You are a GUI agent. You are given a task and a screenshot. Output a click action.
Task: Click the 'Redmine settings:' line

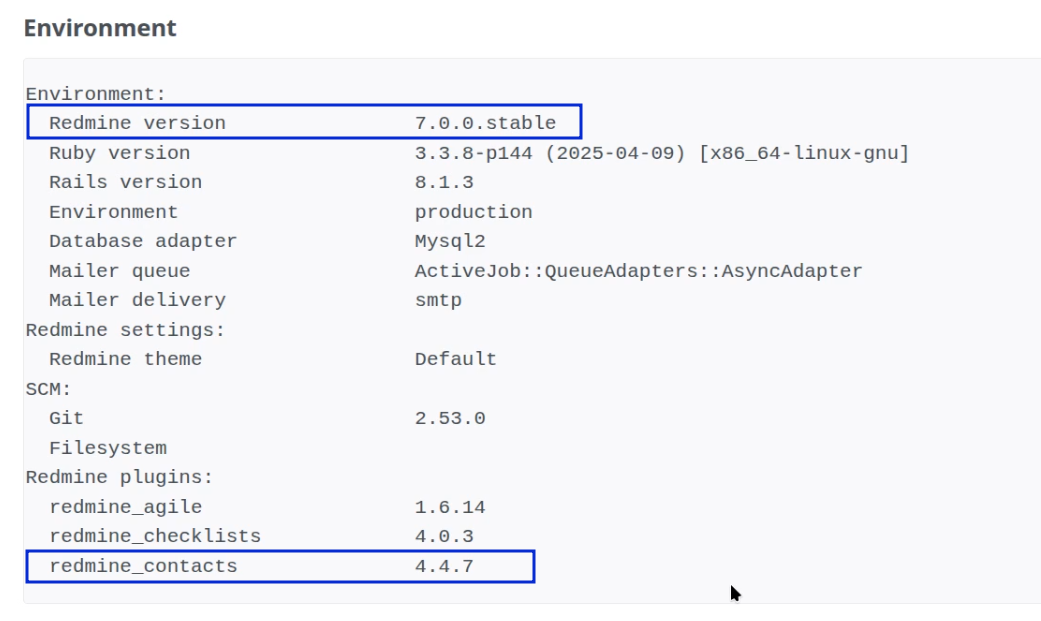point(125,330)
